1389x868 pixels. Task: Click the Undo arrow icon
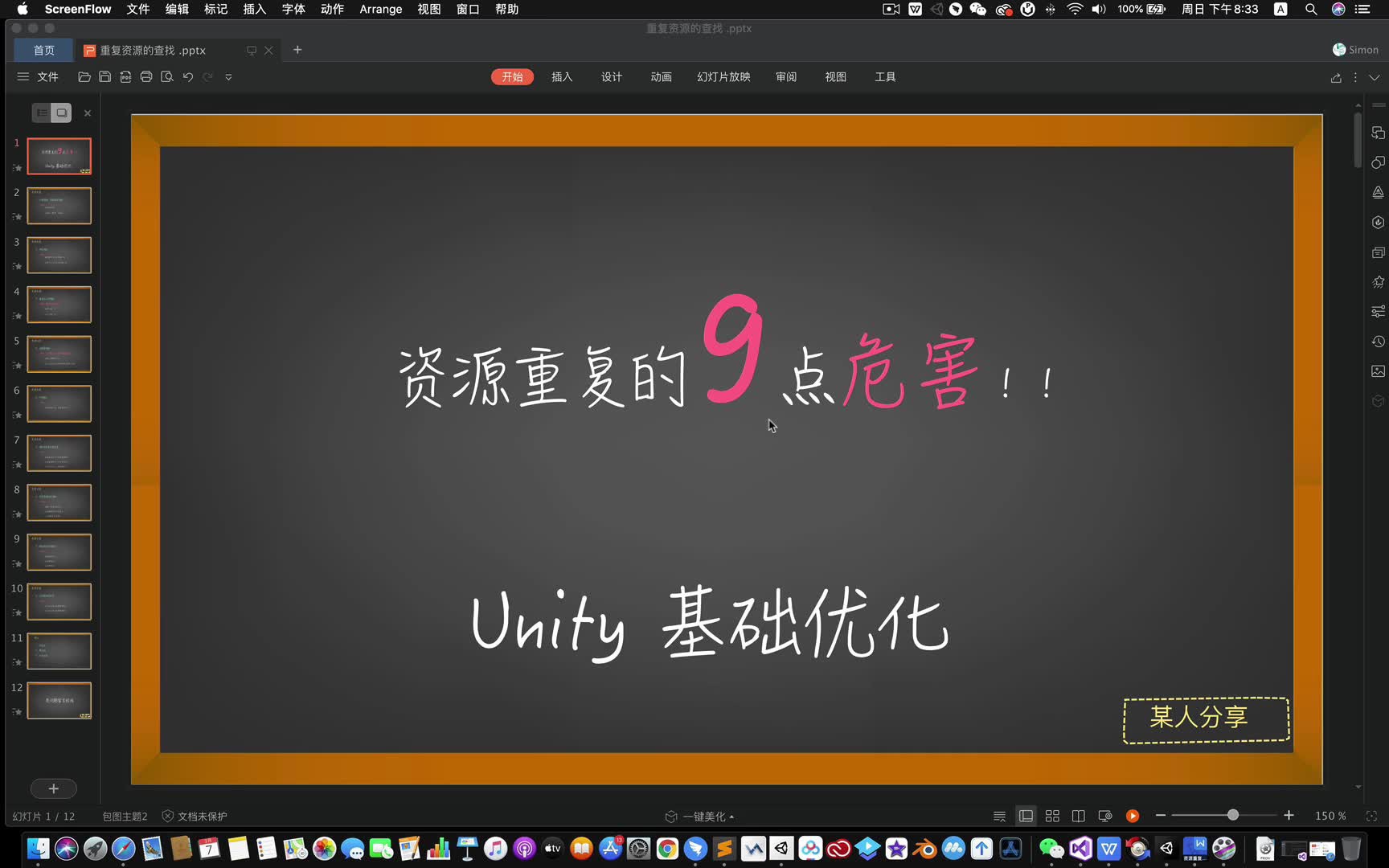(x=188, y=77)
